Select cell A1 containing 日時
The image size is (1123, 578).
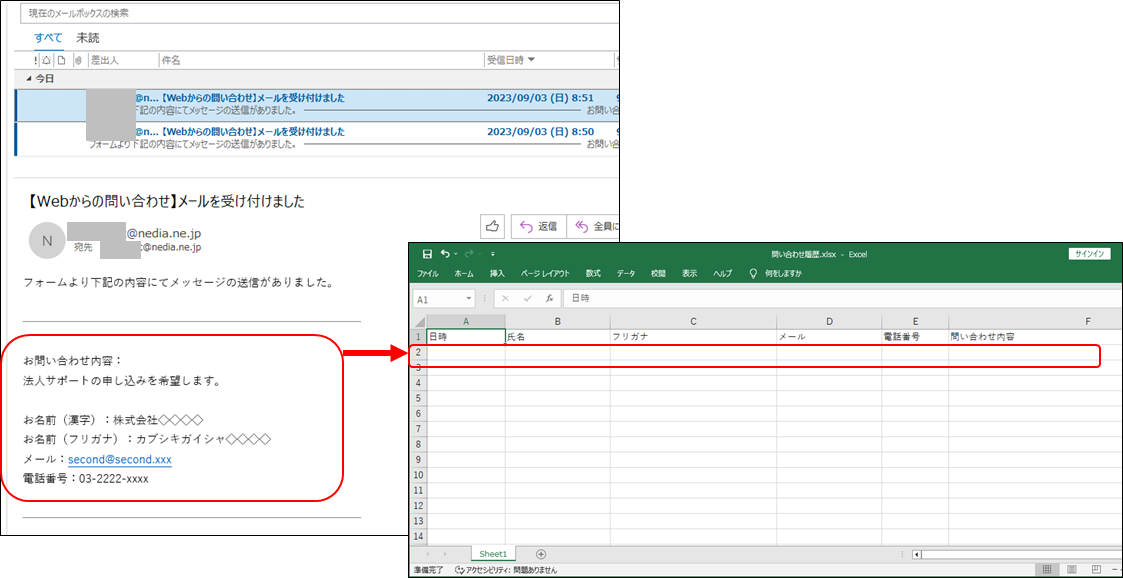[466, 337]
